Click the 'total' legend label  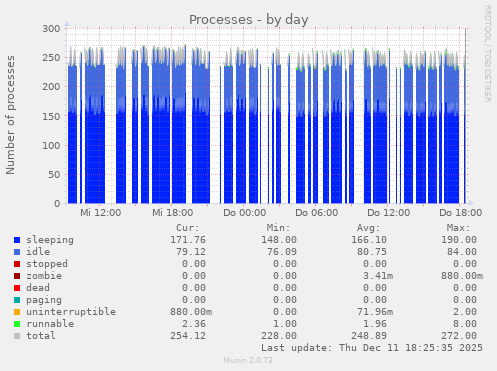(x=41, y=336)
